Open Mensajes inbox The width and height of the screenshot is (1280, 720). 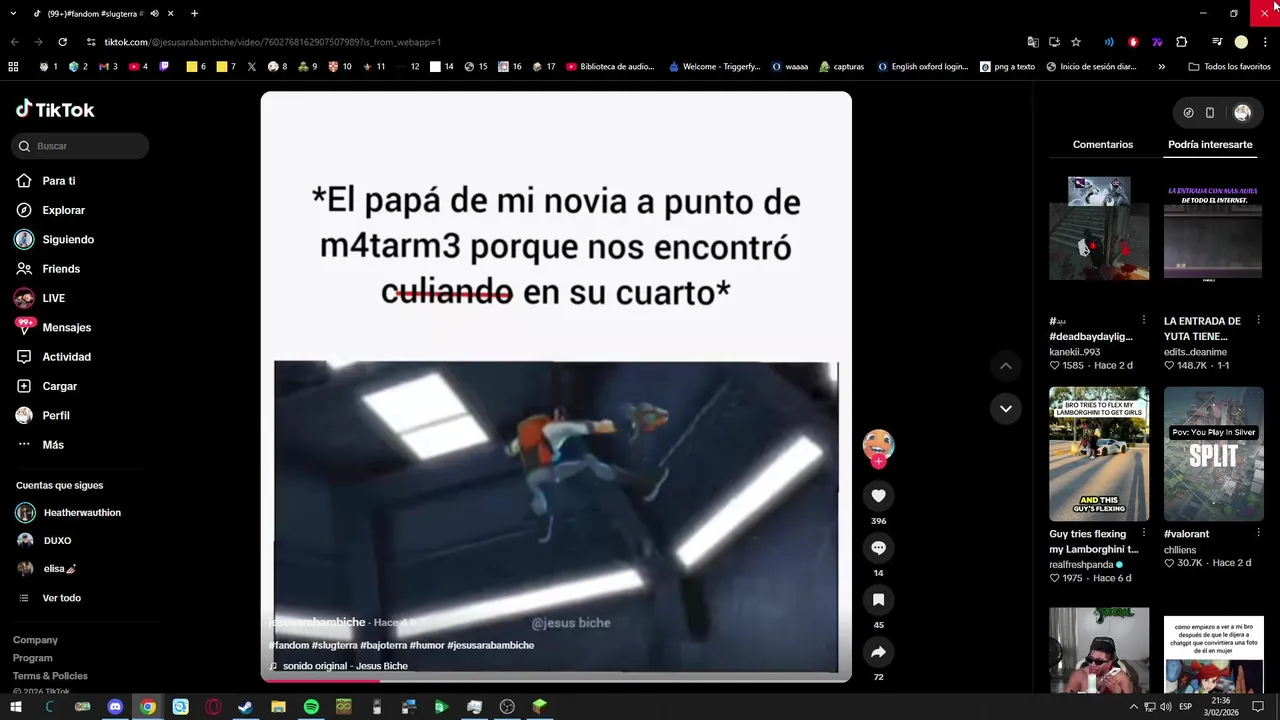[66, 327]
